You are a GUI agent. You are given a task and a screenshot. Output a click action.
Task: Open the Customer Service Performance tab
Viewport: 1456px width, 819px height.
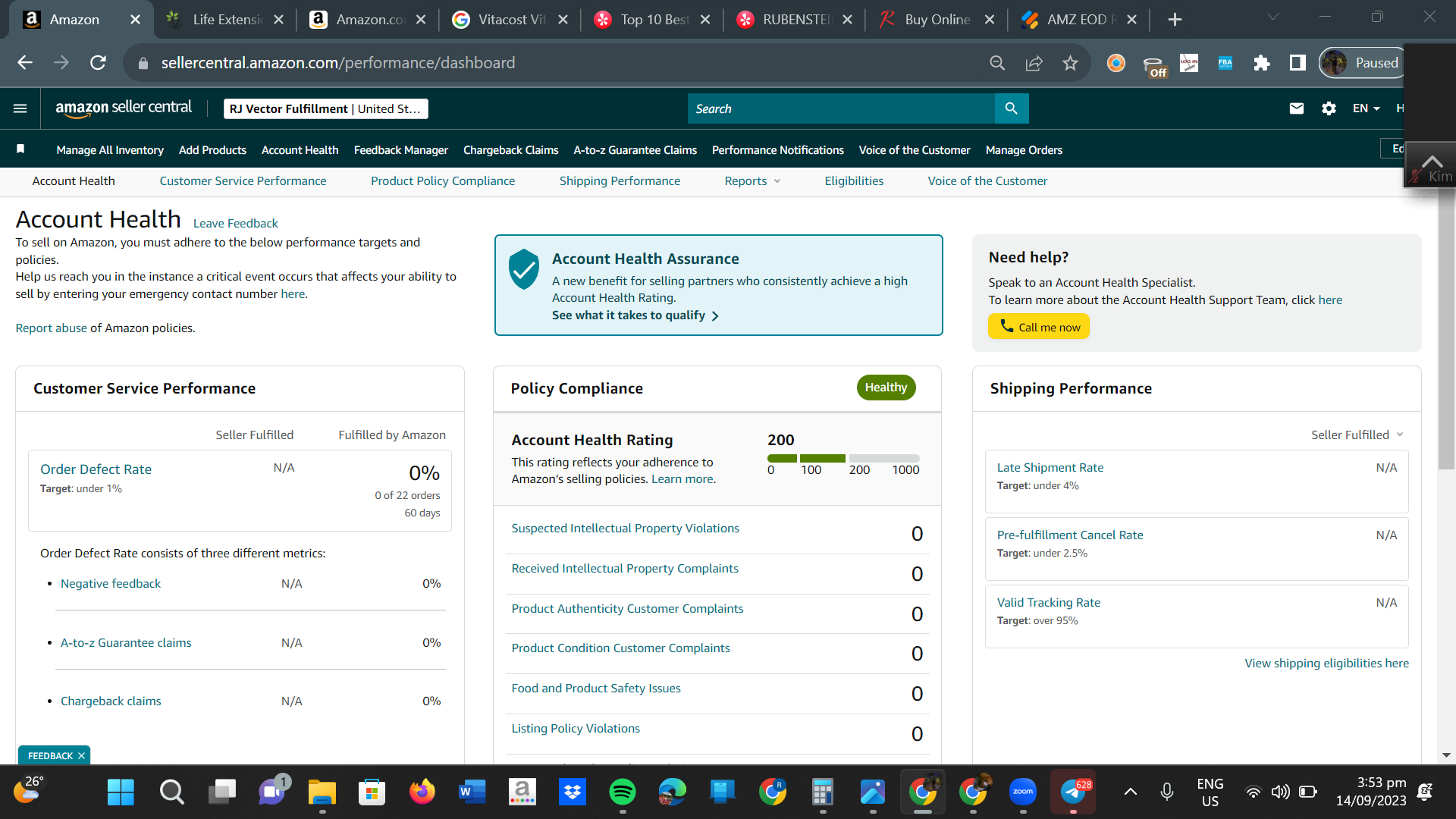(x=243, y=180)
